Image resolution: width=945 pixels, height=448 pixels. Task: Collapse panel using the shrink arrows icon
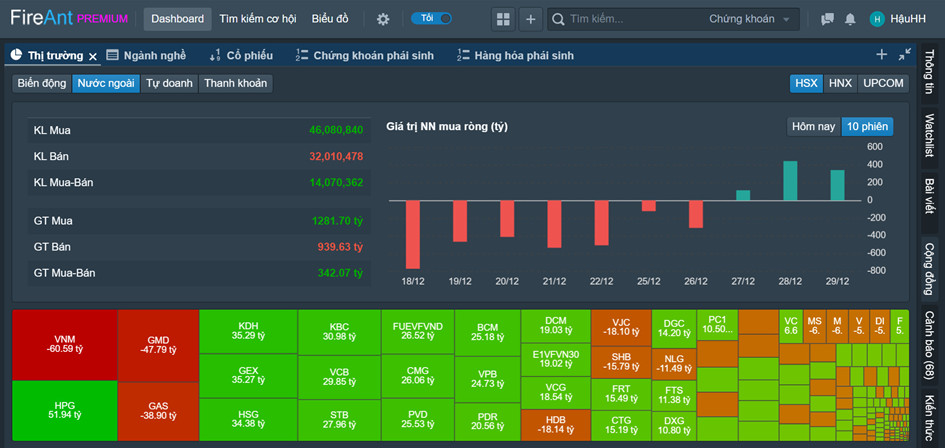(905, 55)
